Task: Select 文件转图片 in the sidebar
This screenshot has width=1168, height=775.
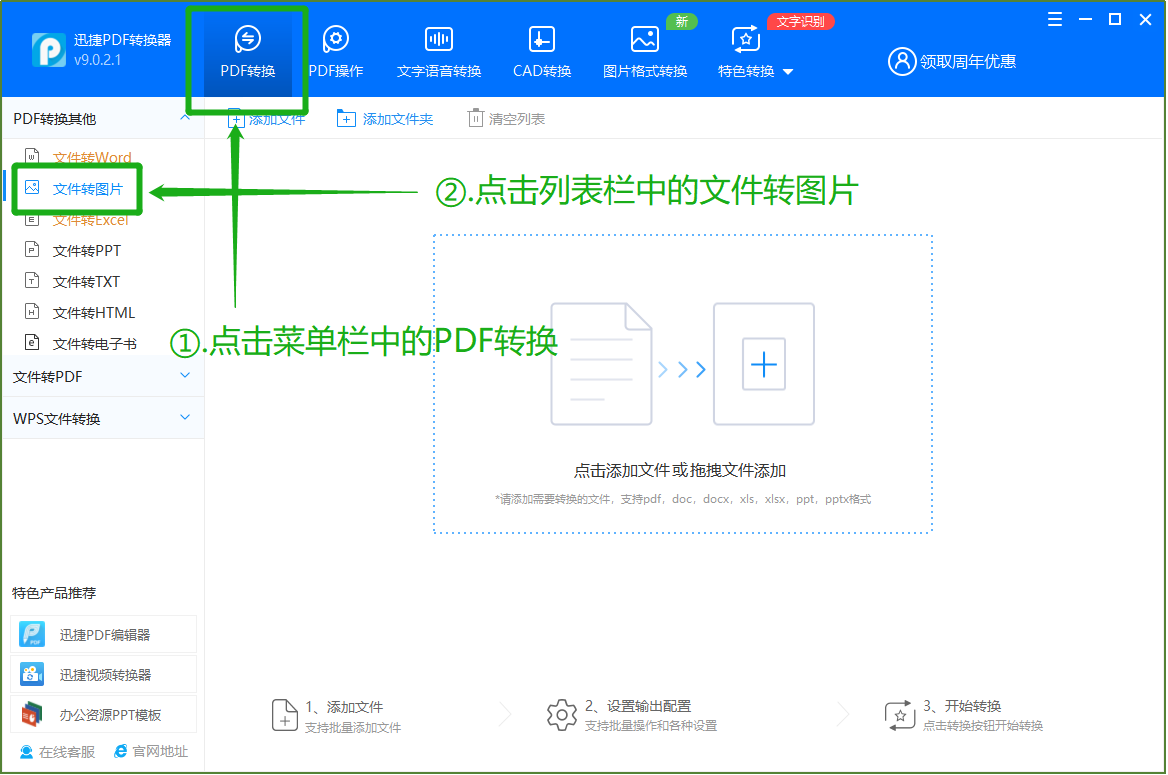Action: (87, 189)
